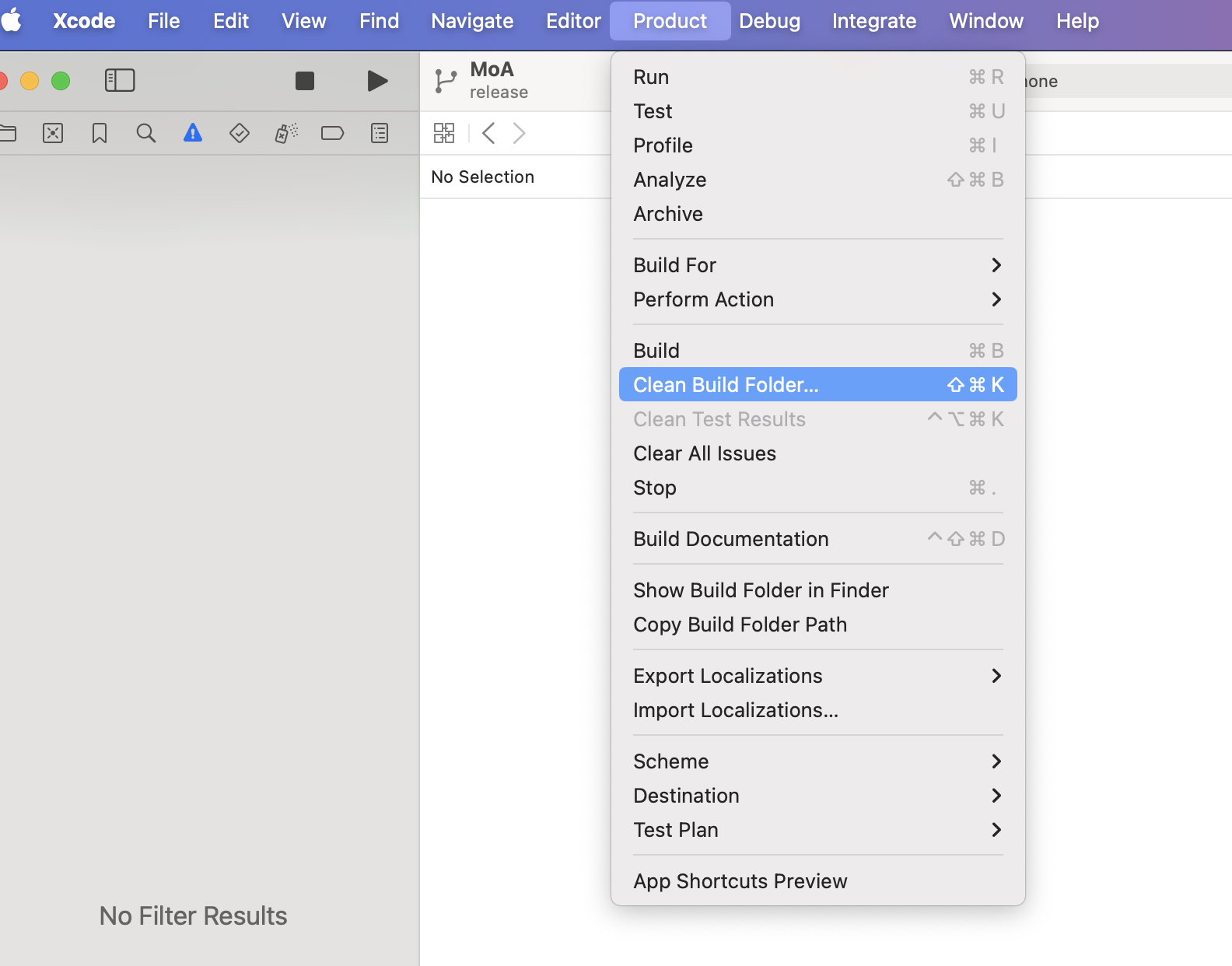Open the View menu

pyautogui.click(x=304, y=21)
